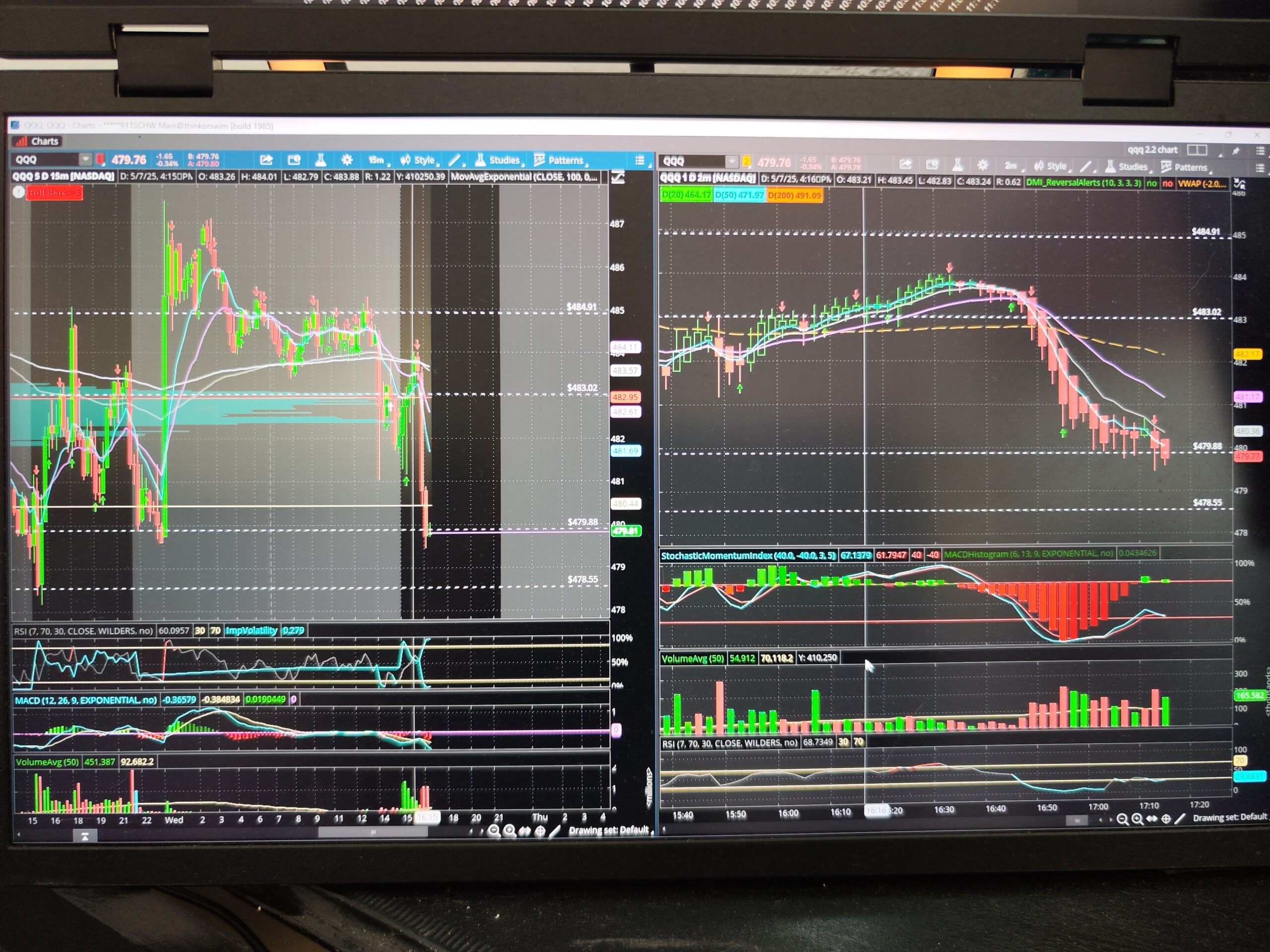Click Share icon in left chart toolbar
Image resolution: width=1270 pixels, height=952 pixels.
pos(266,160)
